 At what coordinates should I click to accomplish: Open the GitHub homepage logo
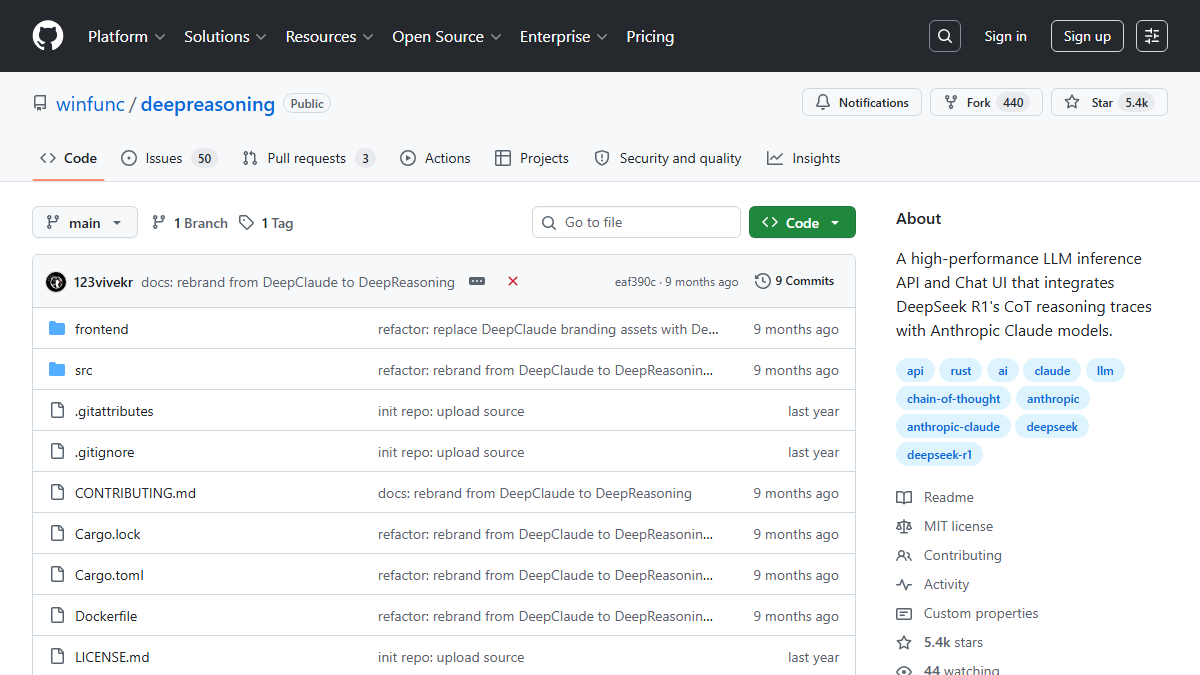pyautogui.click(x=48, y=36)
